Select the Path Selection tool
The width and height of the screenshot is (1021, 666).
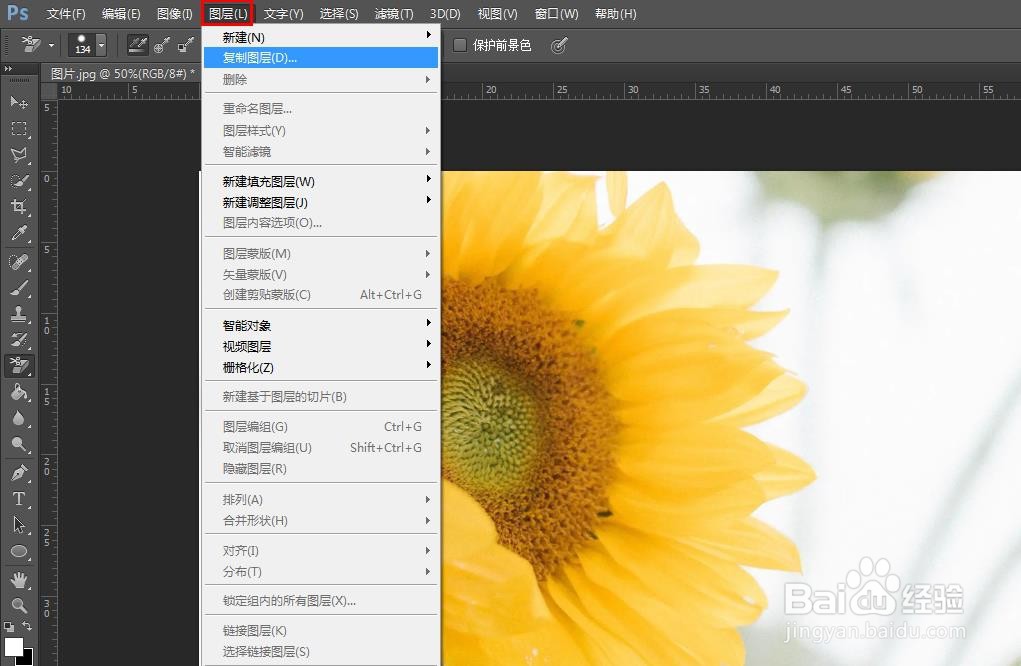tap(19, 525)
